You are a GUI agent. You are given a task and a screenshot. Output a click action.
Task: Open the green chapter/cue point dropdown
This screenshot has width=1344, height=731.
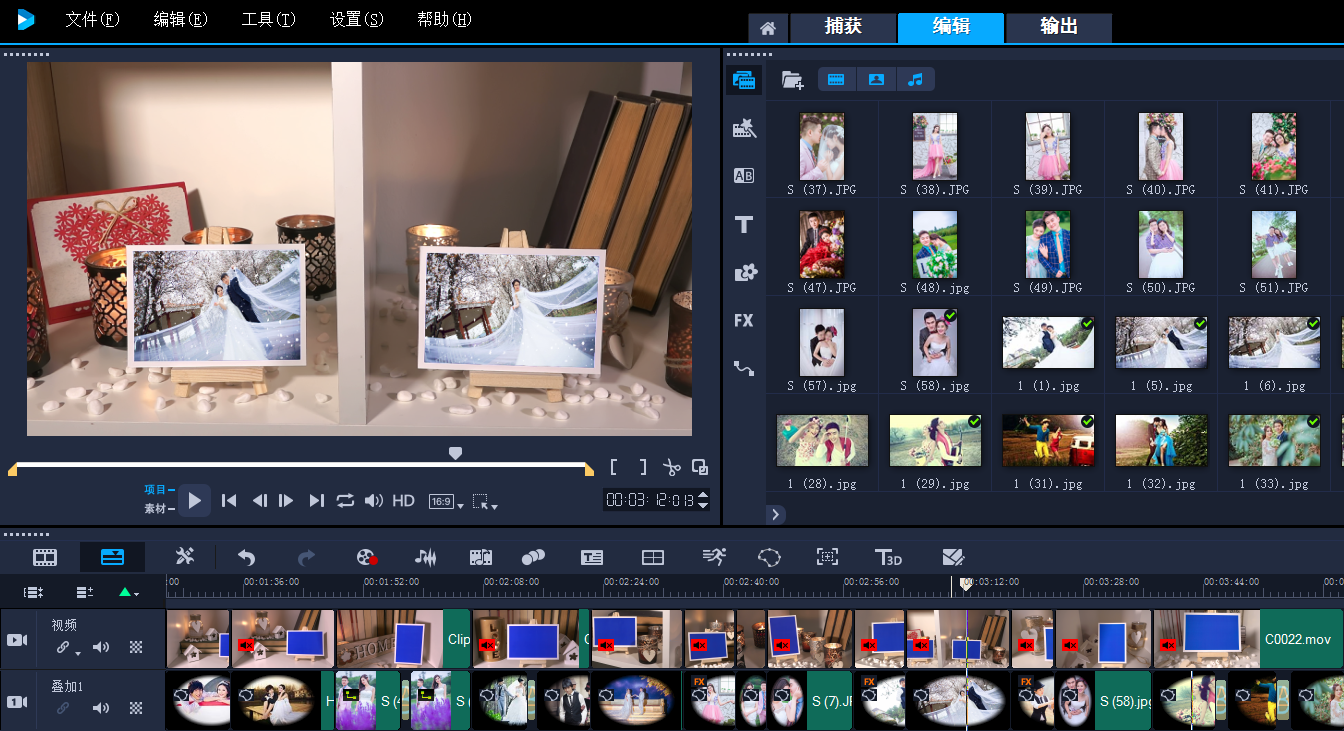click(129, 592)
